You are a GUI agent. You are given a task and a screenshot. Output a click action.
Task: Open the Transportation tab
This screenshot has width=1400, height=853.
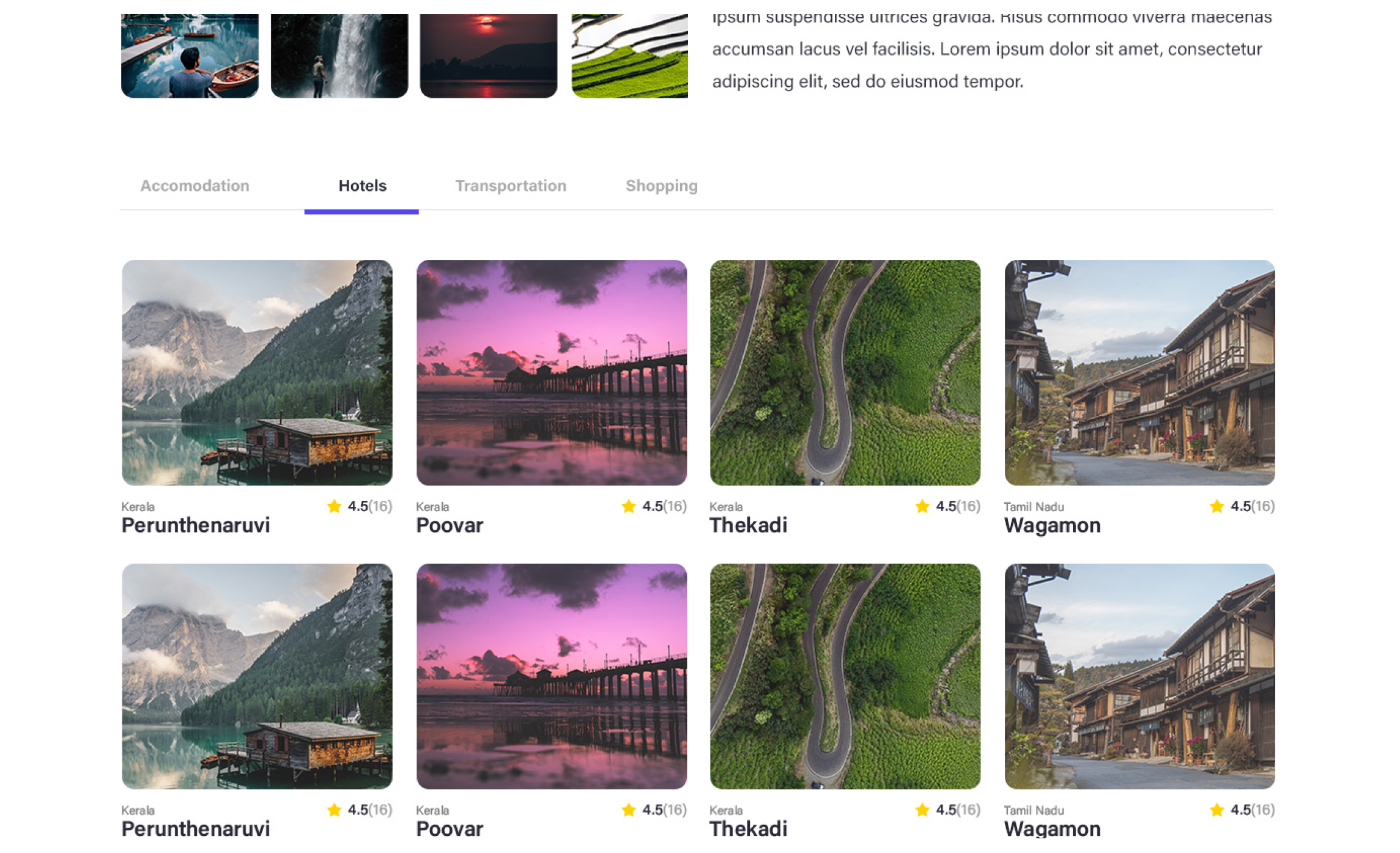pyautogui.click(x=511, y=185)
